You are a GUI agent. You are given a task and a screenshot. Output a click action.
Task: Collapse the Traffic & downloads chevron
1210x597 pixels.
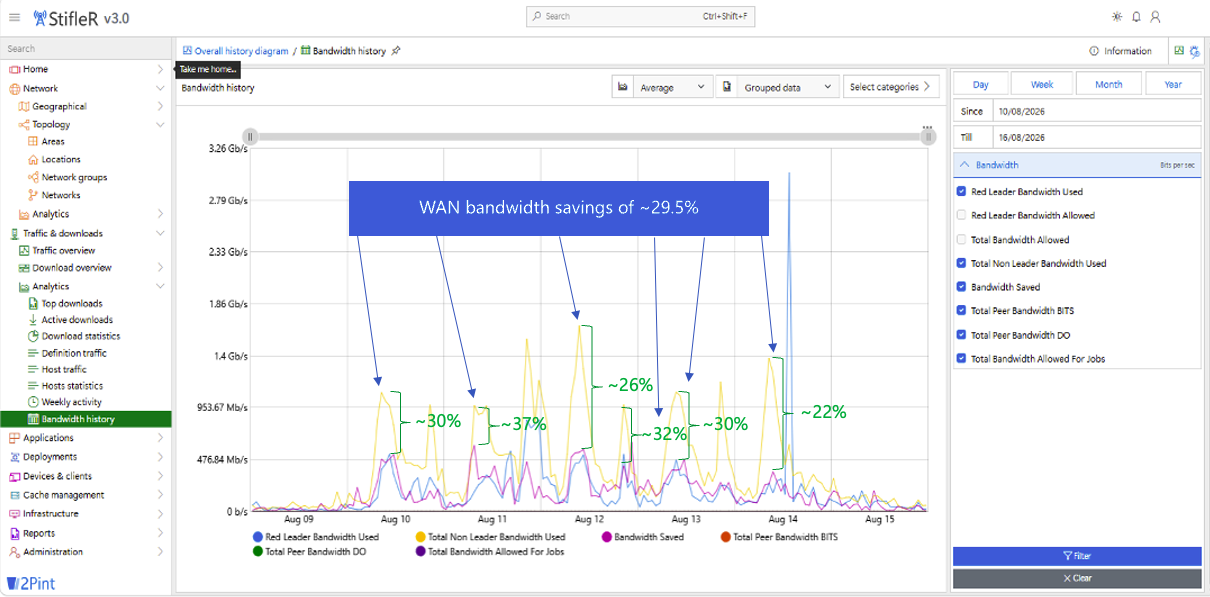[x=160, y=233]
